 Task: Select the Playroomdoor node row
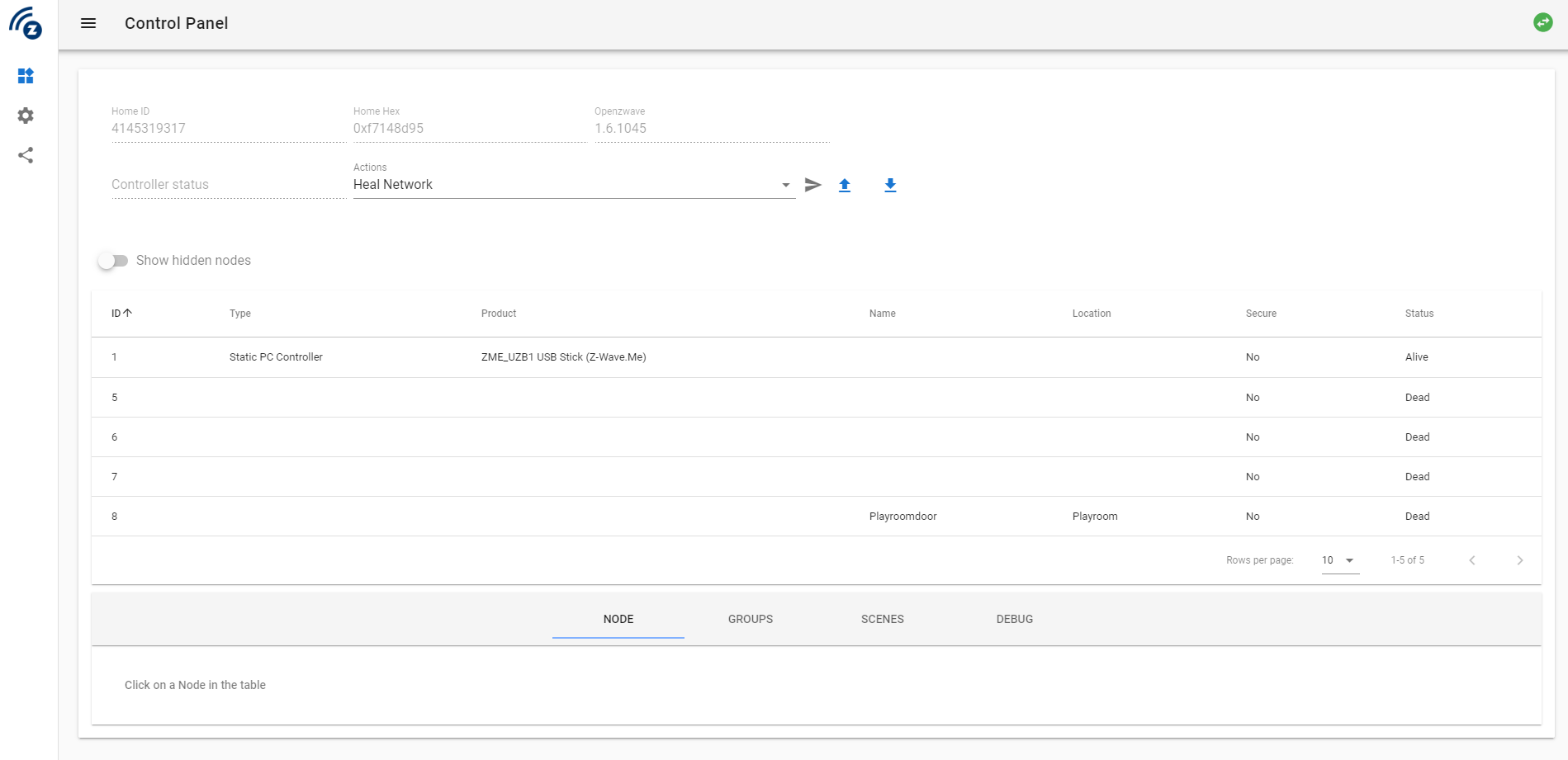click(x=817, y=517)
